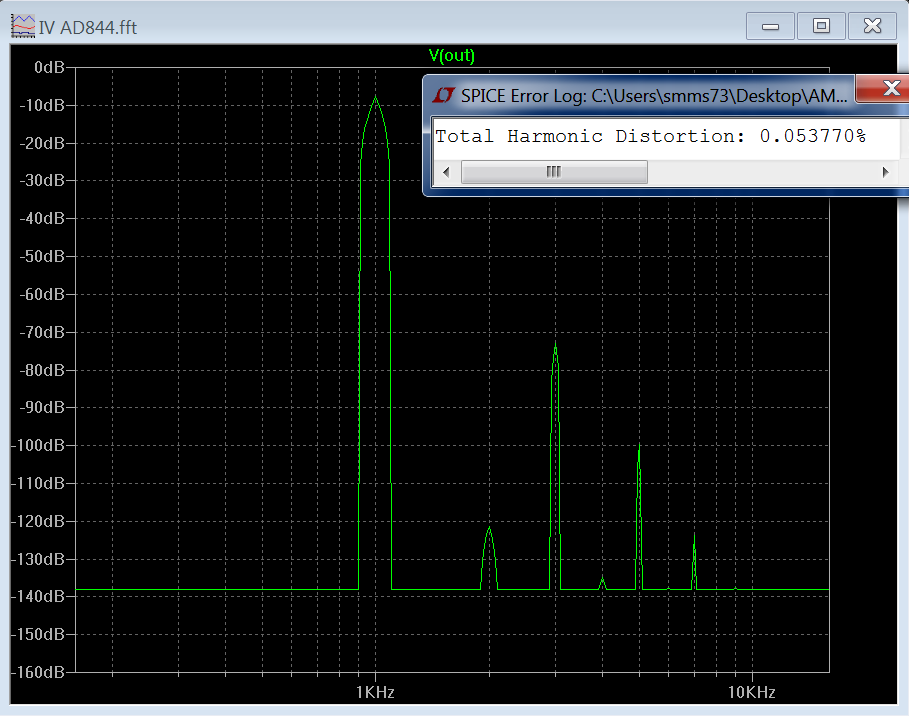Click the 10KHz frequency axis label

click(x=751, y=692)
